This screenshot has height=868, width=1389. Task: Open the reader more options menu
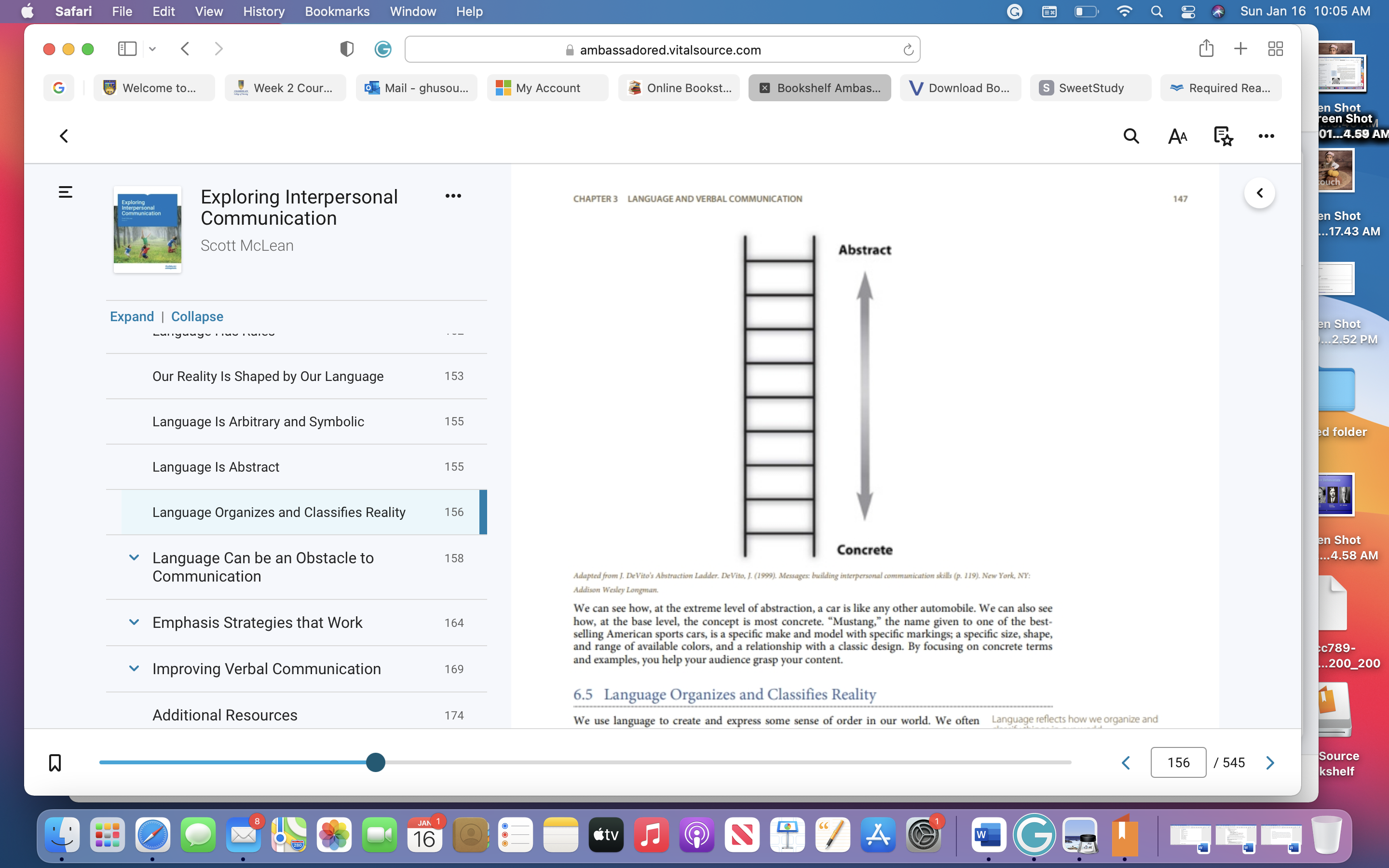1266,136
